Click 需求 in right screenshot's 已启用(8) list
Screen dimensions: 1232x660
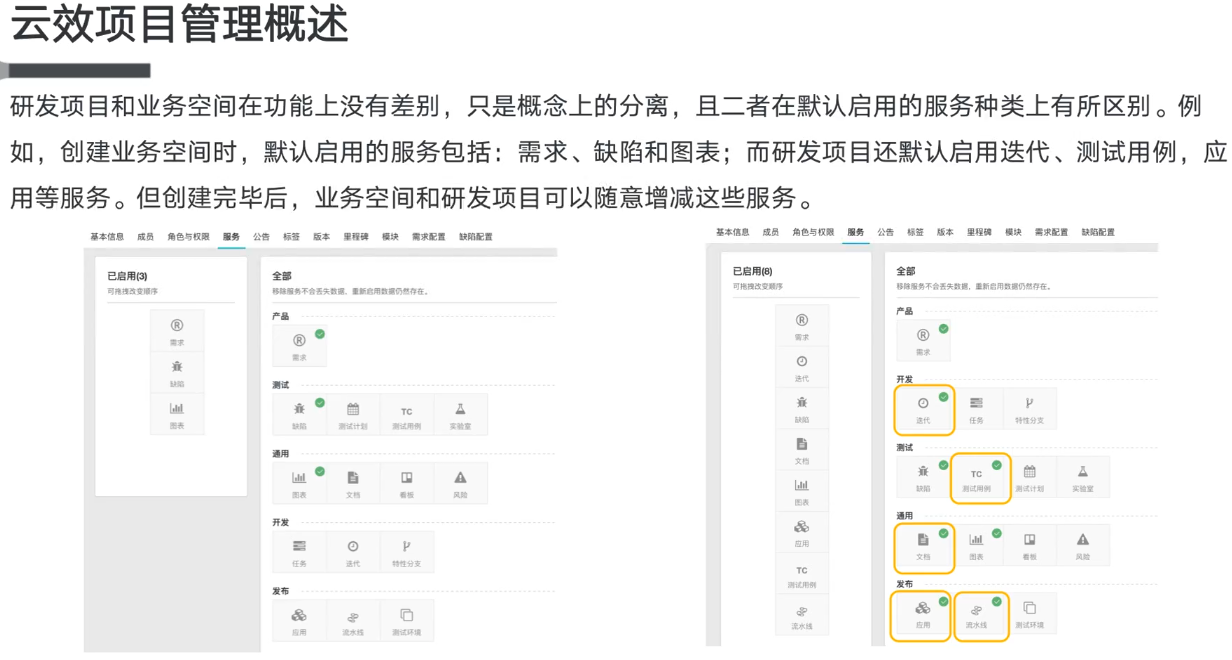pyautogui.click(x=802, y=326)
